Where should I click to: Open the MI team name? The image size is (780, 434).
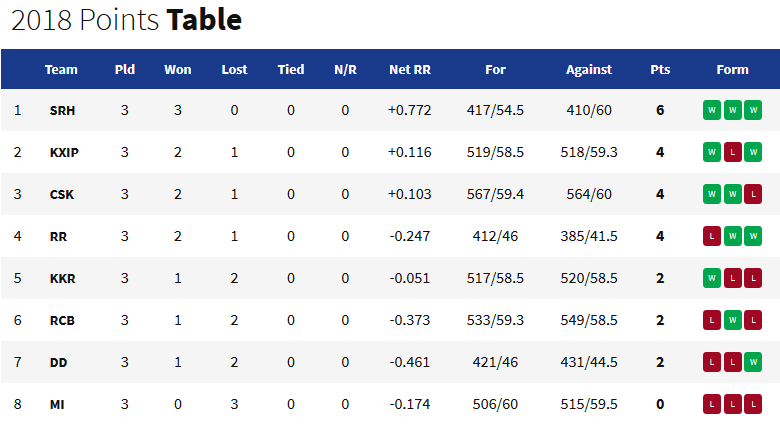pos(57,405)
